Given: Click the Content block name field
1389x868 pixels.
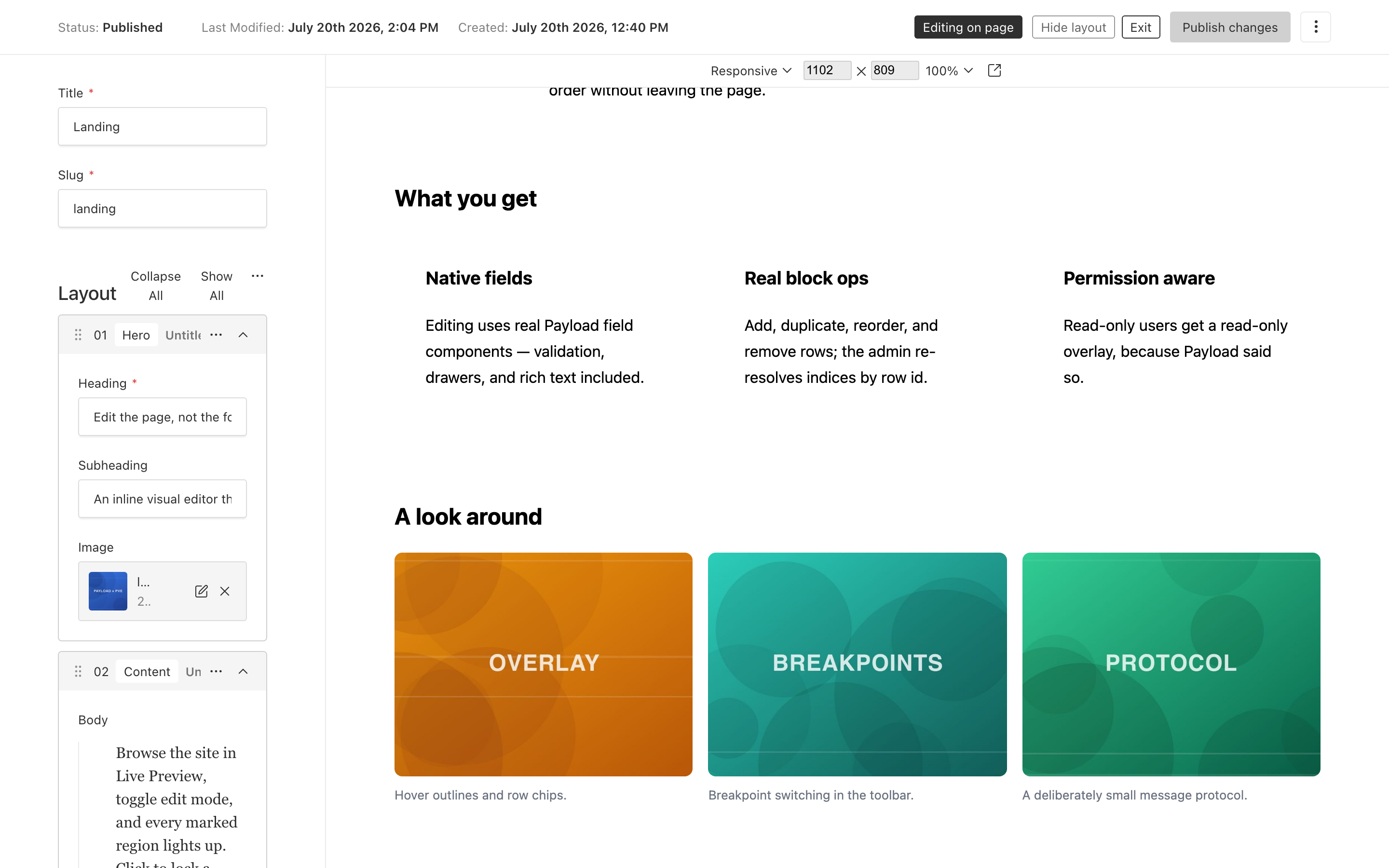Looking at the screenshot, I should pyautogui.click(x=193, y=671).
